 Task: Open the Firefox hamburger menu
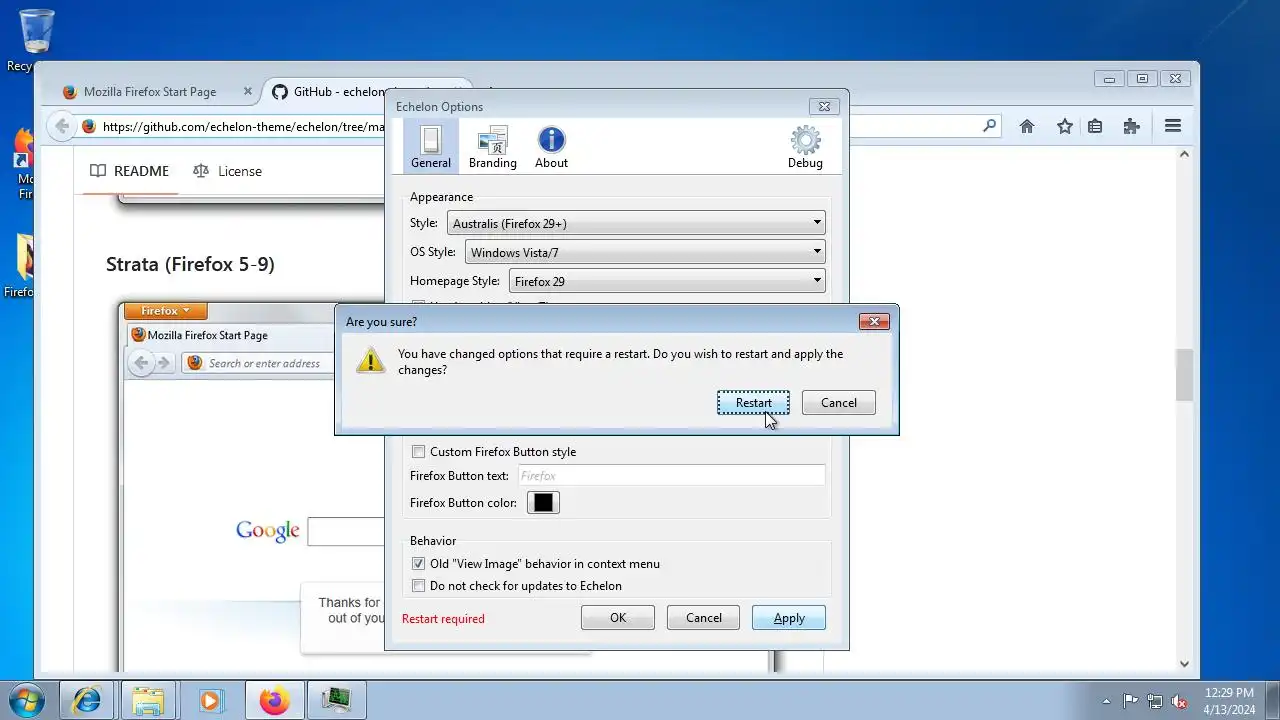tap(1173, 126)
